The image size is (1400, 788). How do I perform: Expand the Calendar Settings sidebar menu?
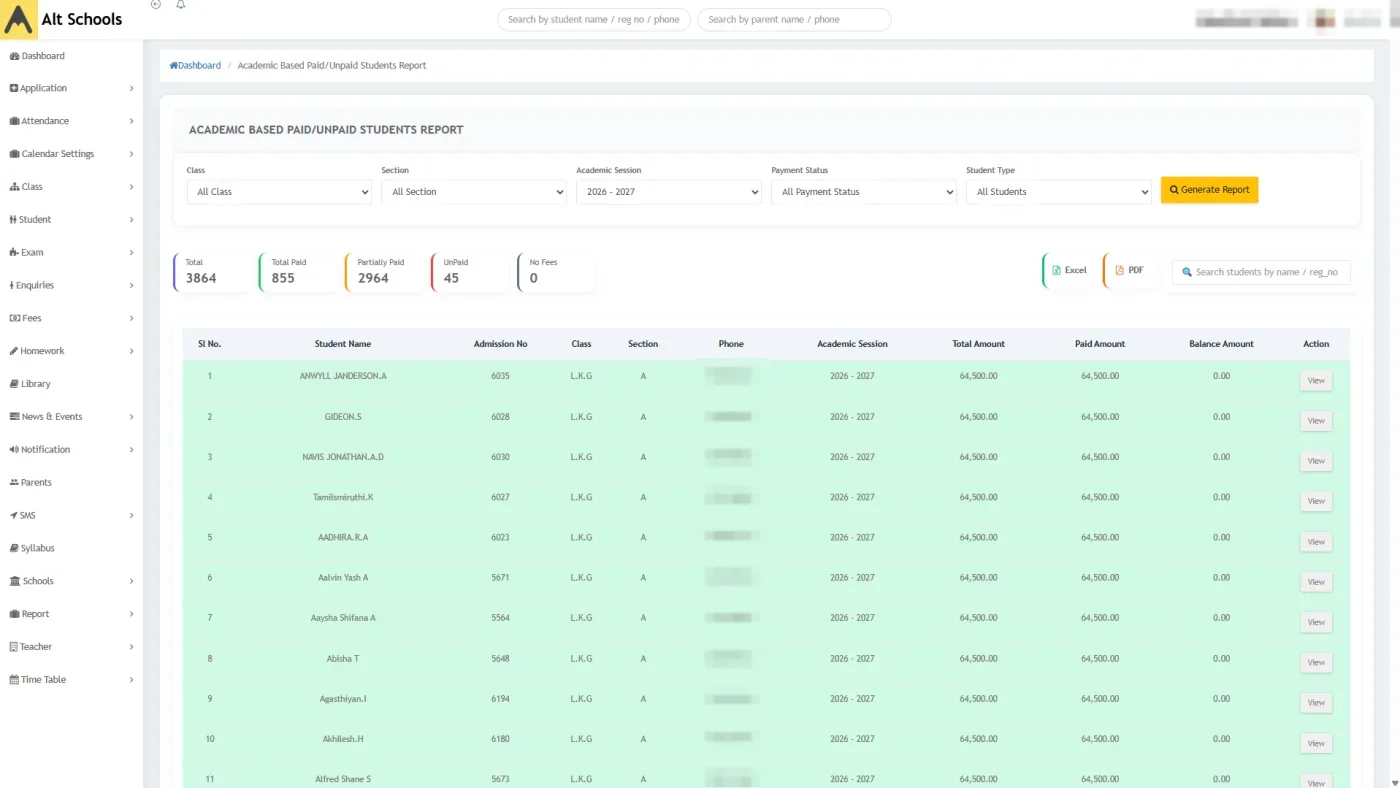point(71,154)
